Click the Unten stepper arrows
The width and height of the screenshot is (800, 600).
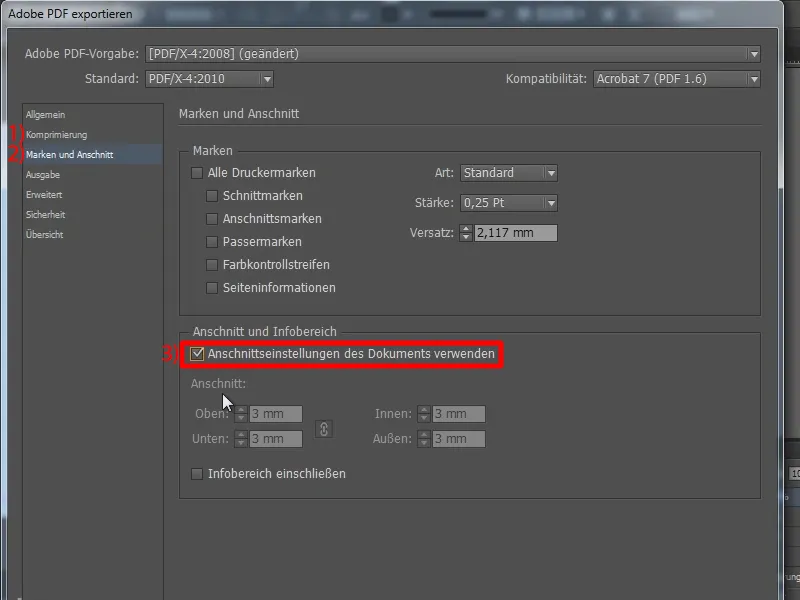(x=241, y=439)
